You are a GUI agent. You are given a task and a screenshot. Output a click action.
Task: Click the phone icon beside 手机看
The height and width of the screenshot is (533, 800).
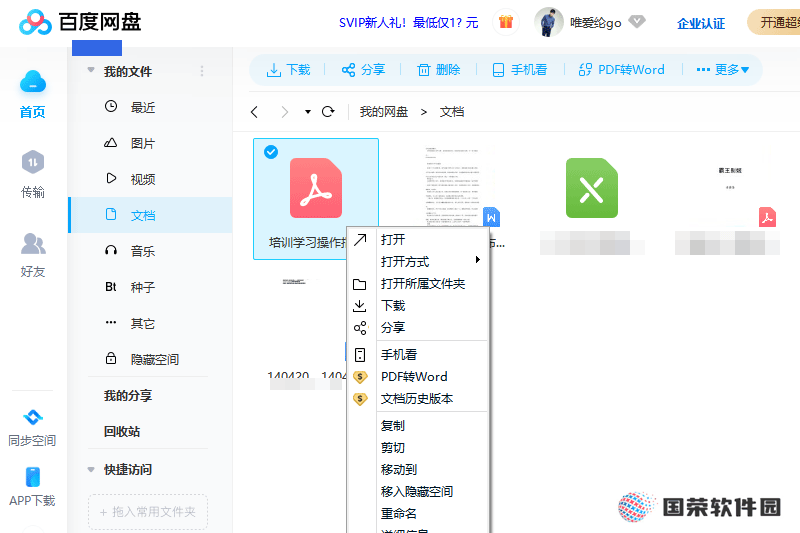[x=360, y=355]
